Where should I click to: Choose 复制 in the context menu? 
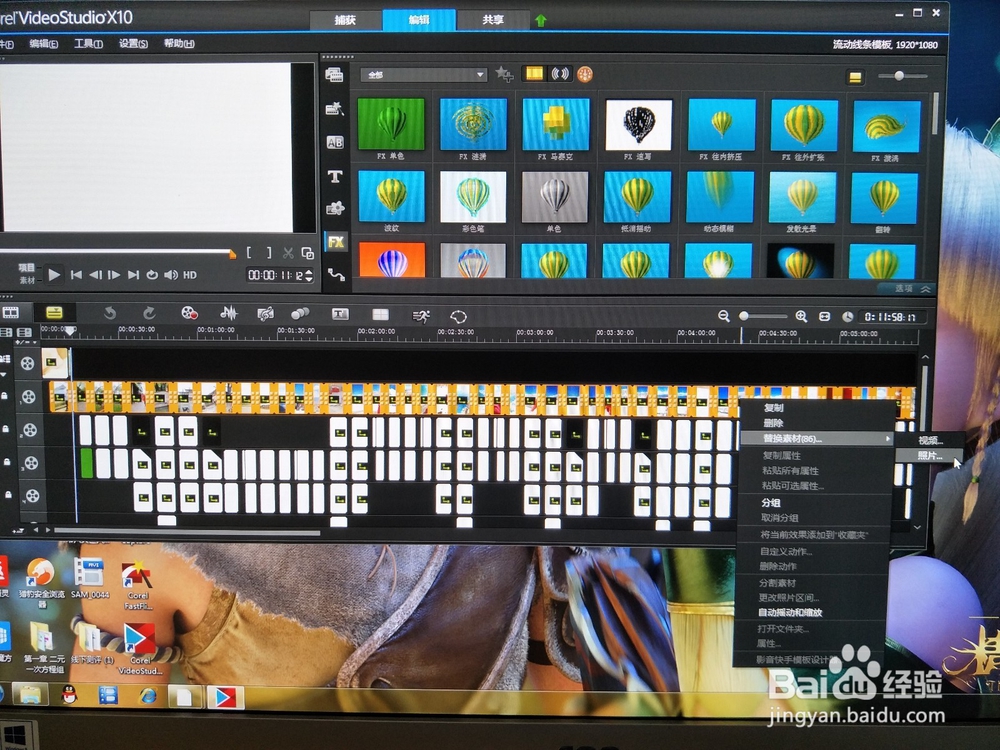(x=774, y=408)
